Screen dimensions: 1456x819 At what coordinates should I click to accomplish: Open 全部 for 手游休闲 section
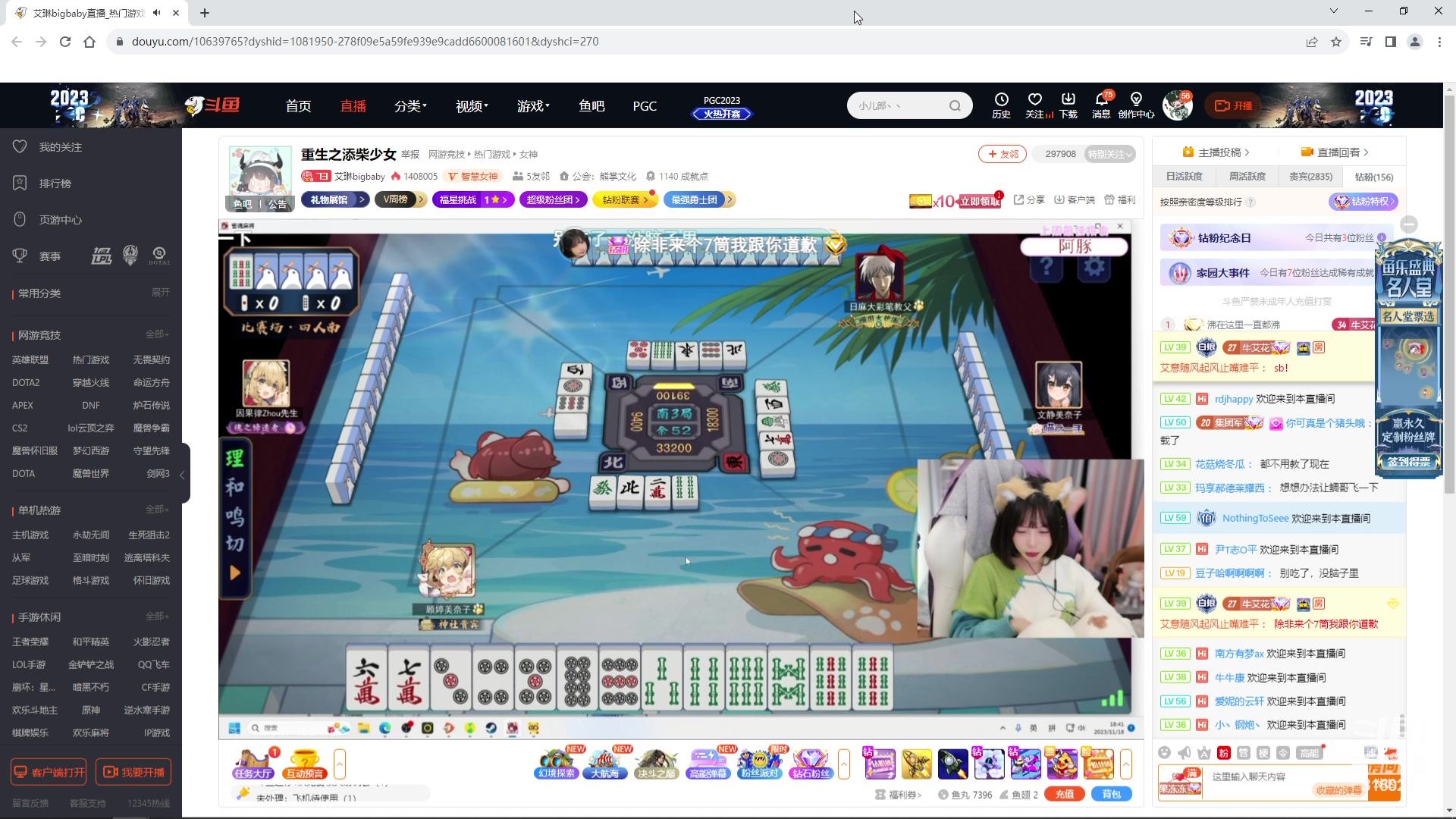[x=157, y=617]
